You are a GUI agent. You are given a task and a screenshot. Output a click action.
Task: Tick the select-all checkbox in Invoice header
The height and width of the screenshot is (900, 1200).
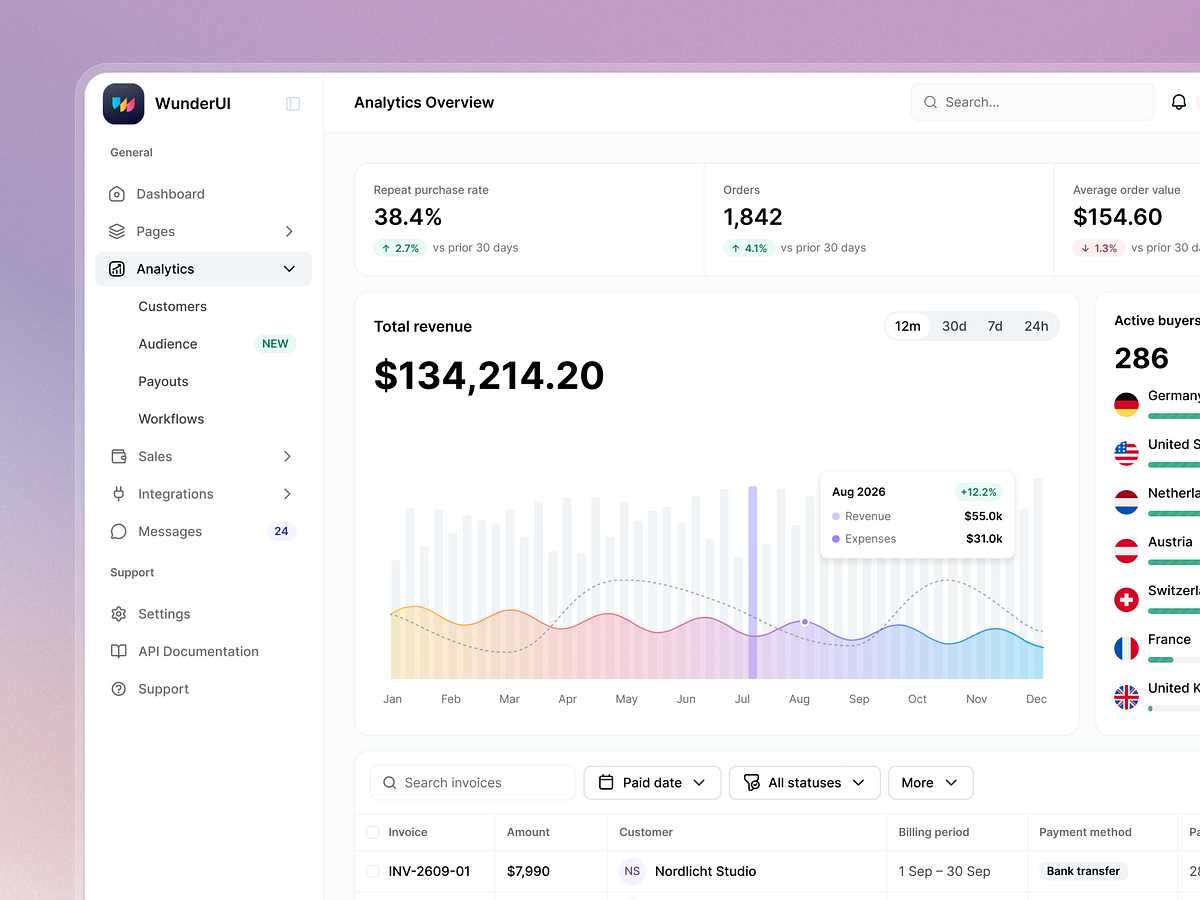point(373,832)
